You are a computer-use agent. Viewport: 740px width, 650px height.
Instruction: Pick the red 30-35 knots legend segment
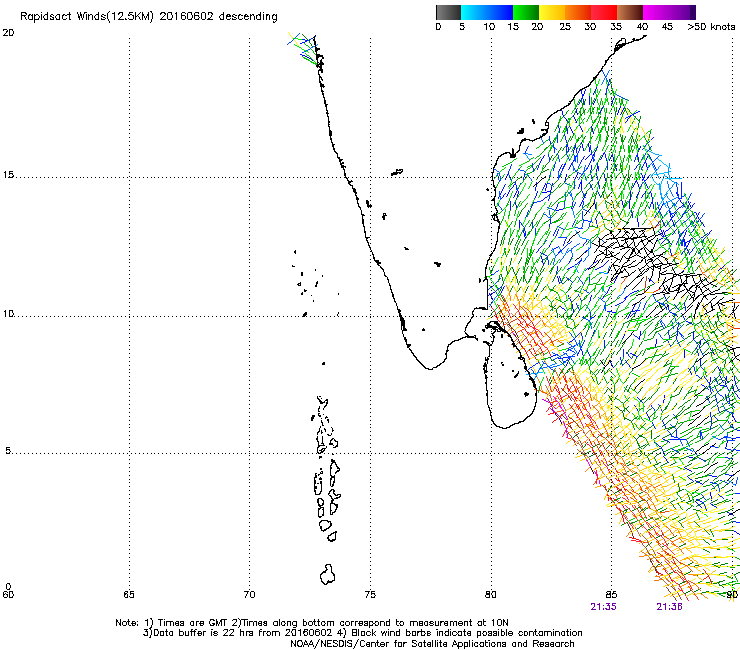(x=604, y=12)
